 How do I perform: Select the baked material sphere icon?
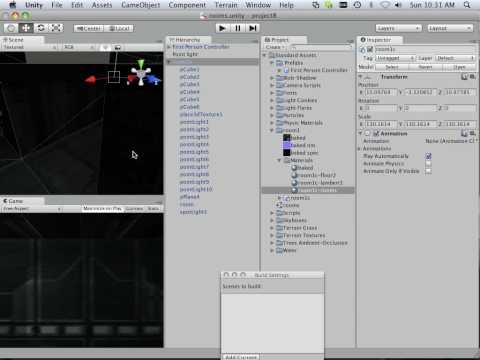pos(294,168)
